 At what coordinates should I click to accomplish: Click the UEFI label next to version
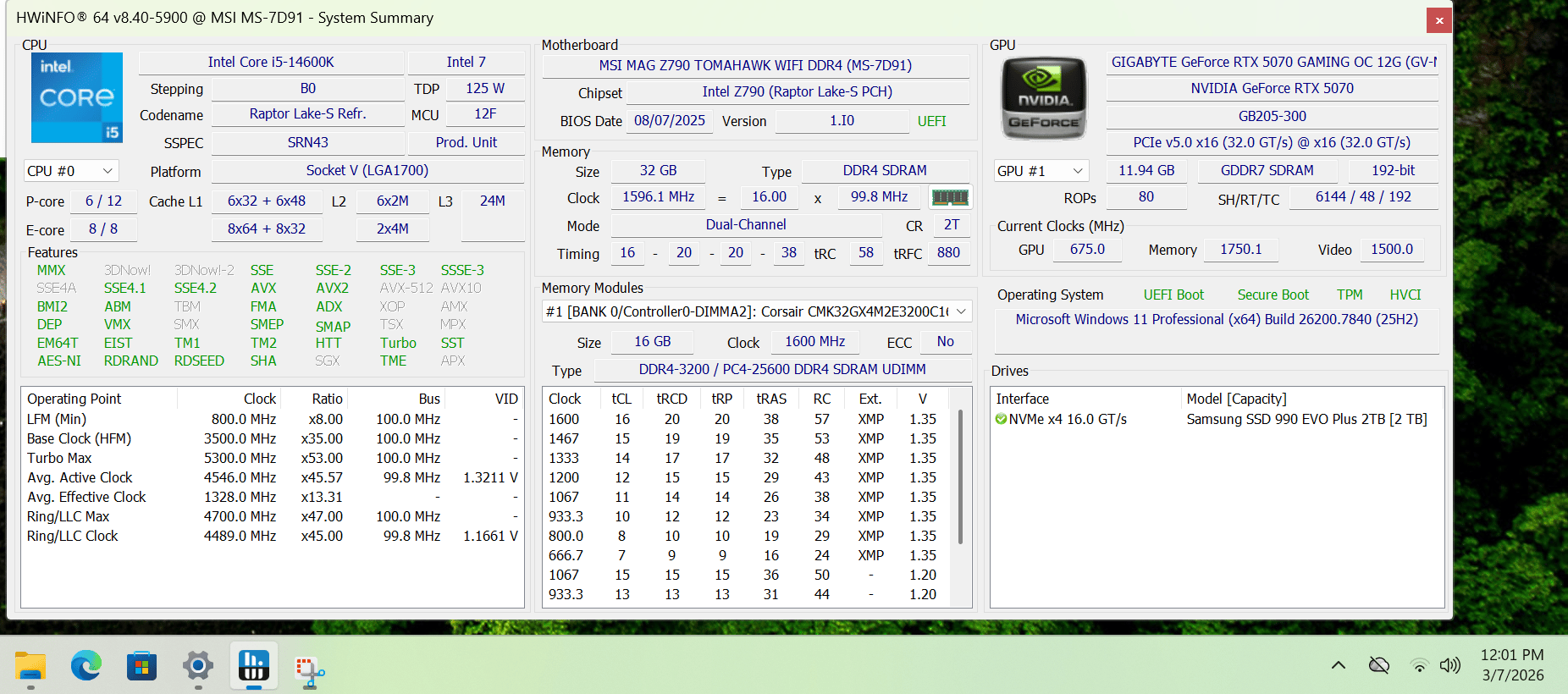coord(932,122)
